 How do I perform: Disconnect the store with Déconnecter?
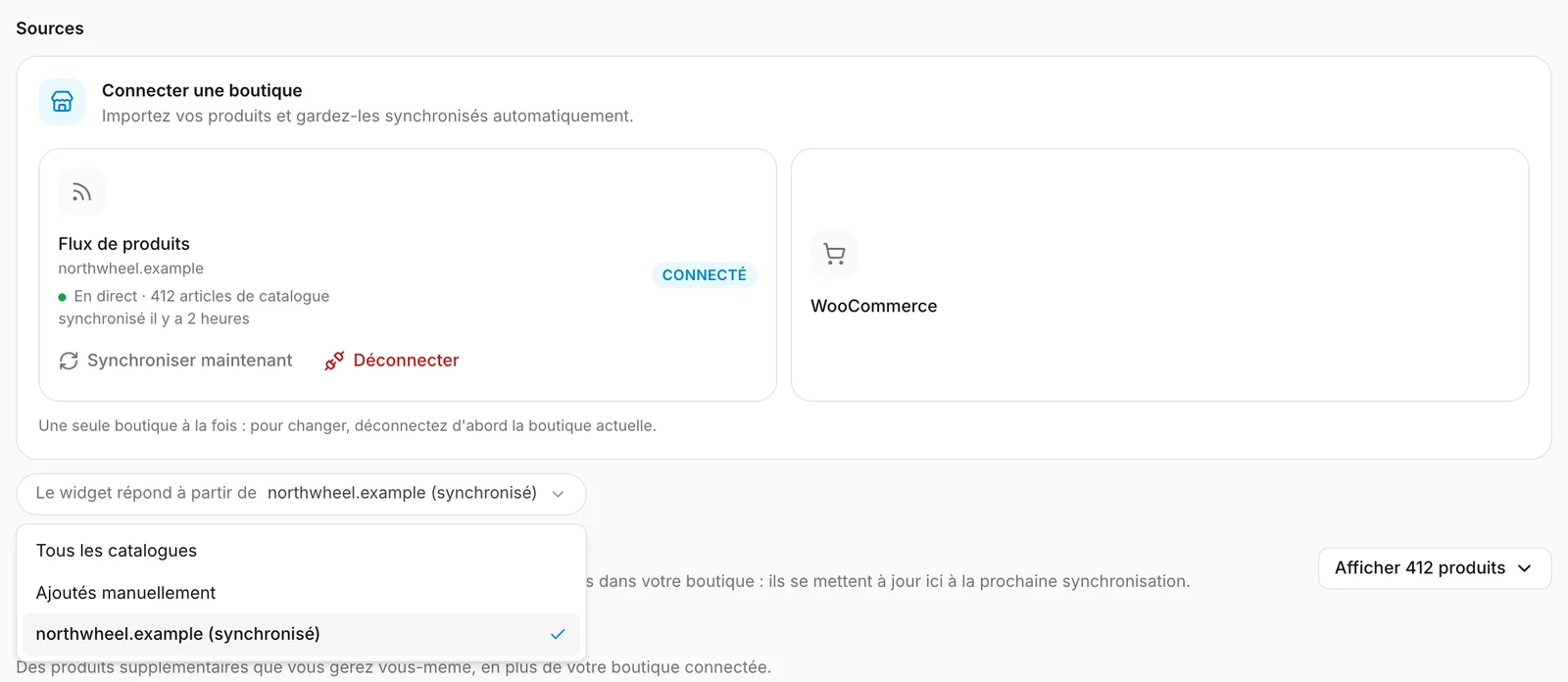[x=392, y=361]
